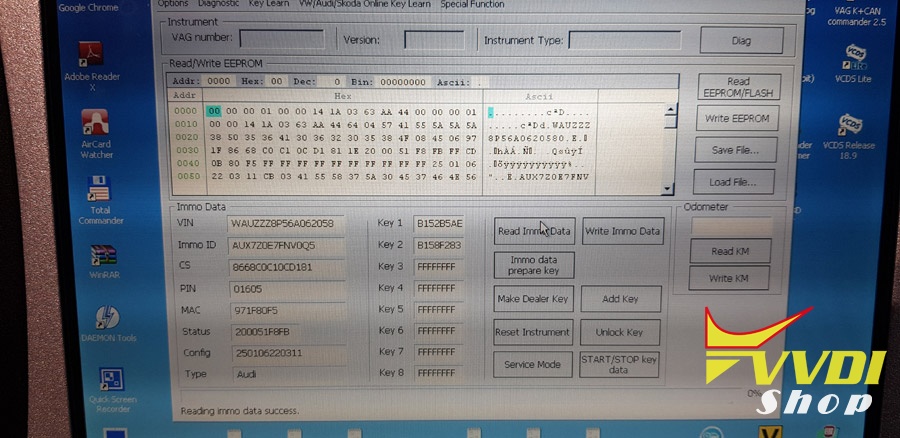This screenshot has height=438, width=900.
Task: Click Write KM button
Action: coord(728,278)
